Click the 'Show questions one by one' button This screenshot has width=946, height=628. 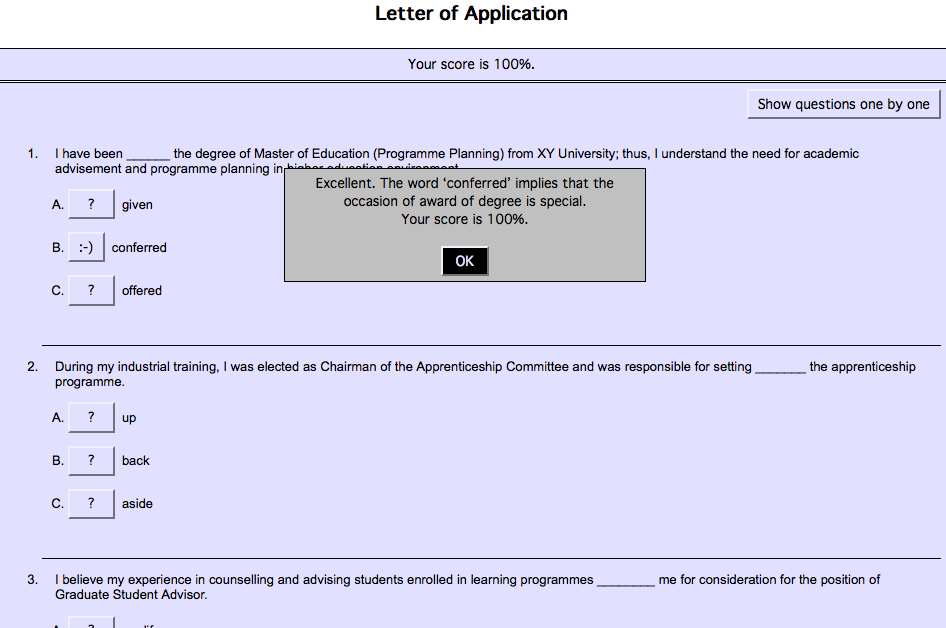843,104
